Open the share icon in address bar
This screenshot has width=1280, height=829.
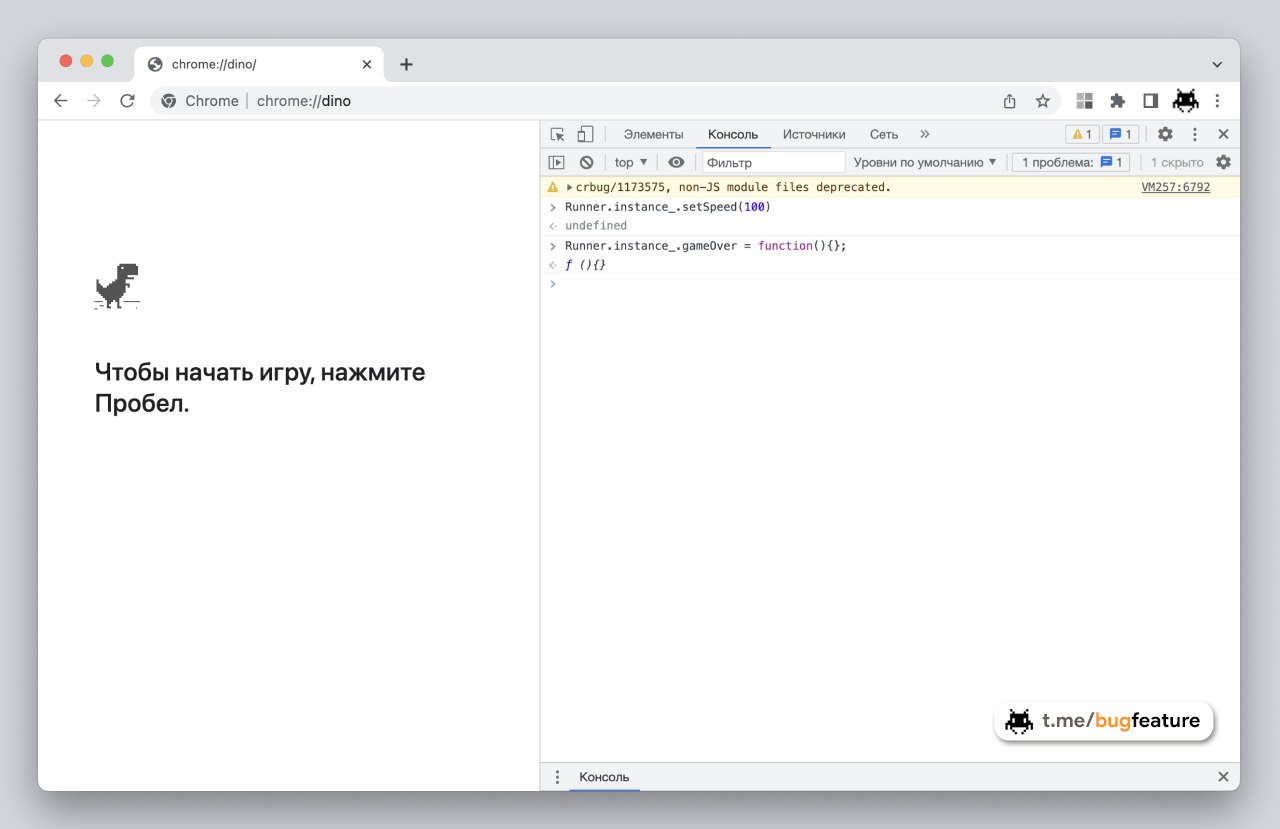coord(1010,101)
